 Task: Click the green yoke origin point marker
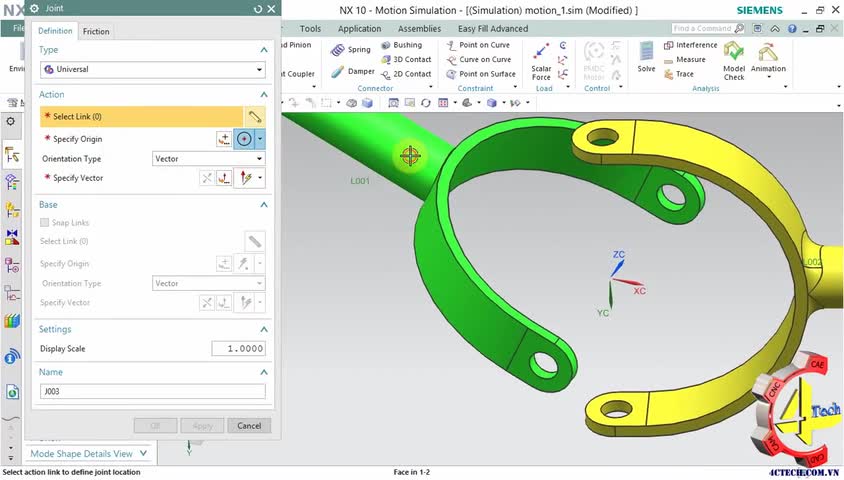tap(410, 156)
